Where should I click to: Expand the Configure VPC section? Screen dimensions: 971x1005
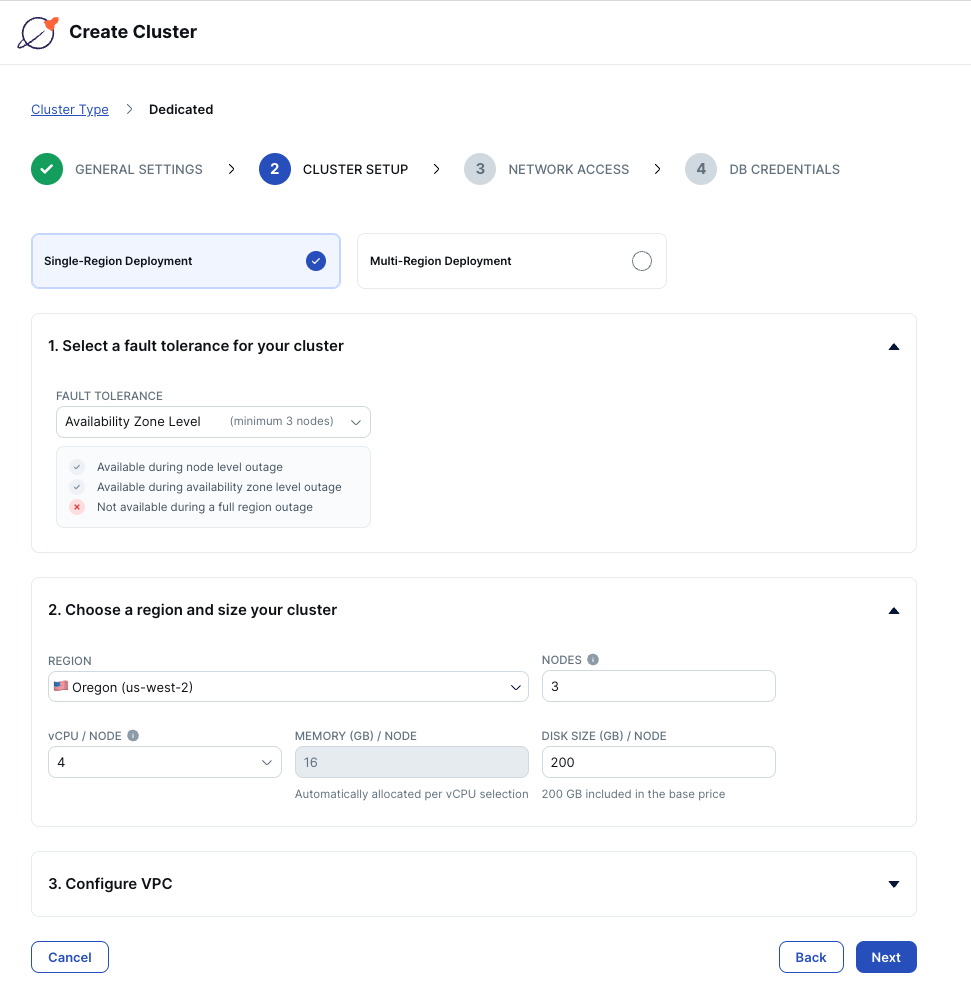[893, 884]
